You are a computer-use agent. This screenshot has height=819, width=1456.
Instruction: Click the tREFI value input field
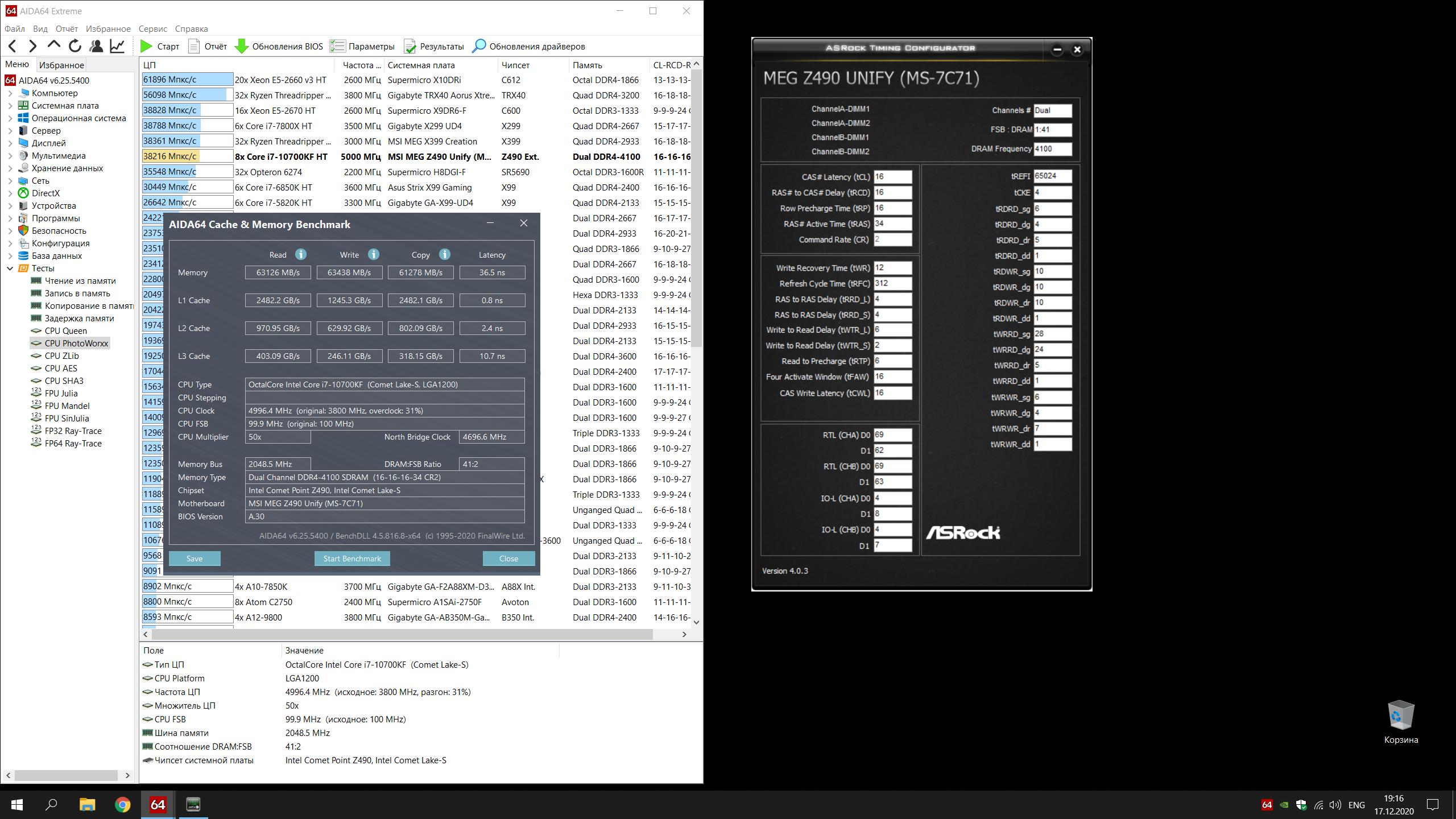click(1052, 176)
